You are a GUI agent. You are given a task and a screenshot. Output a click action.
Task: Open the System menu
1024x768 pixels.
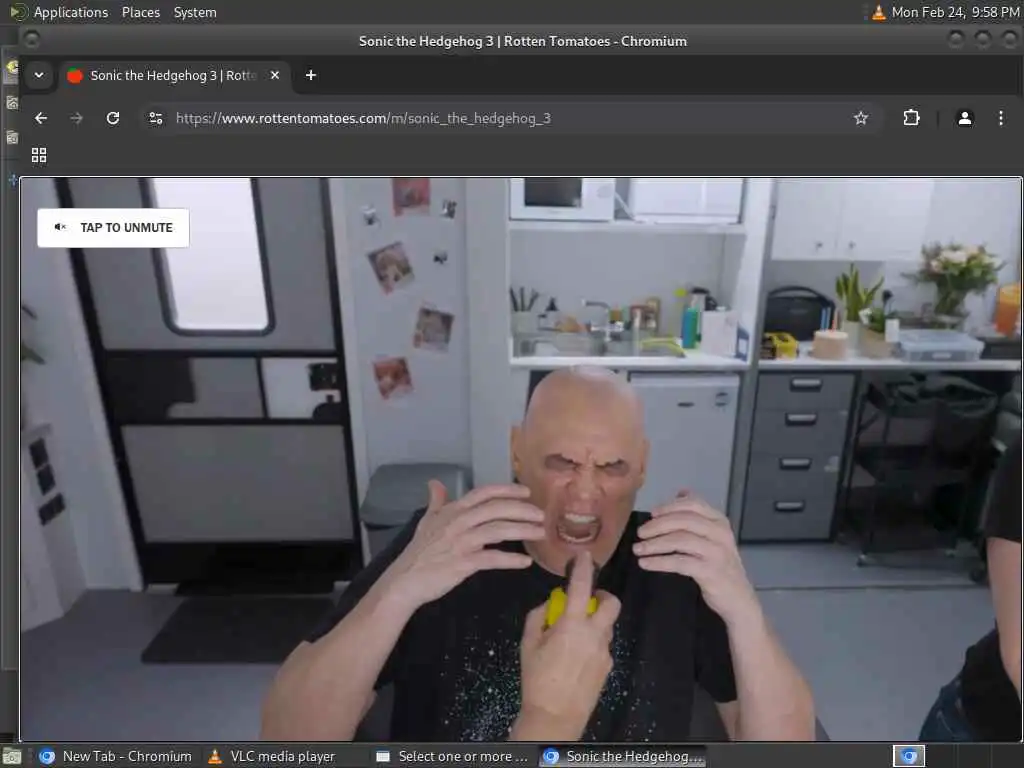[x=195, y=12]
